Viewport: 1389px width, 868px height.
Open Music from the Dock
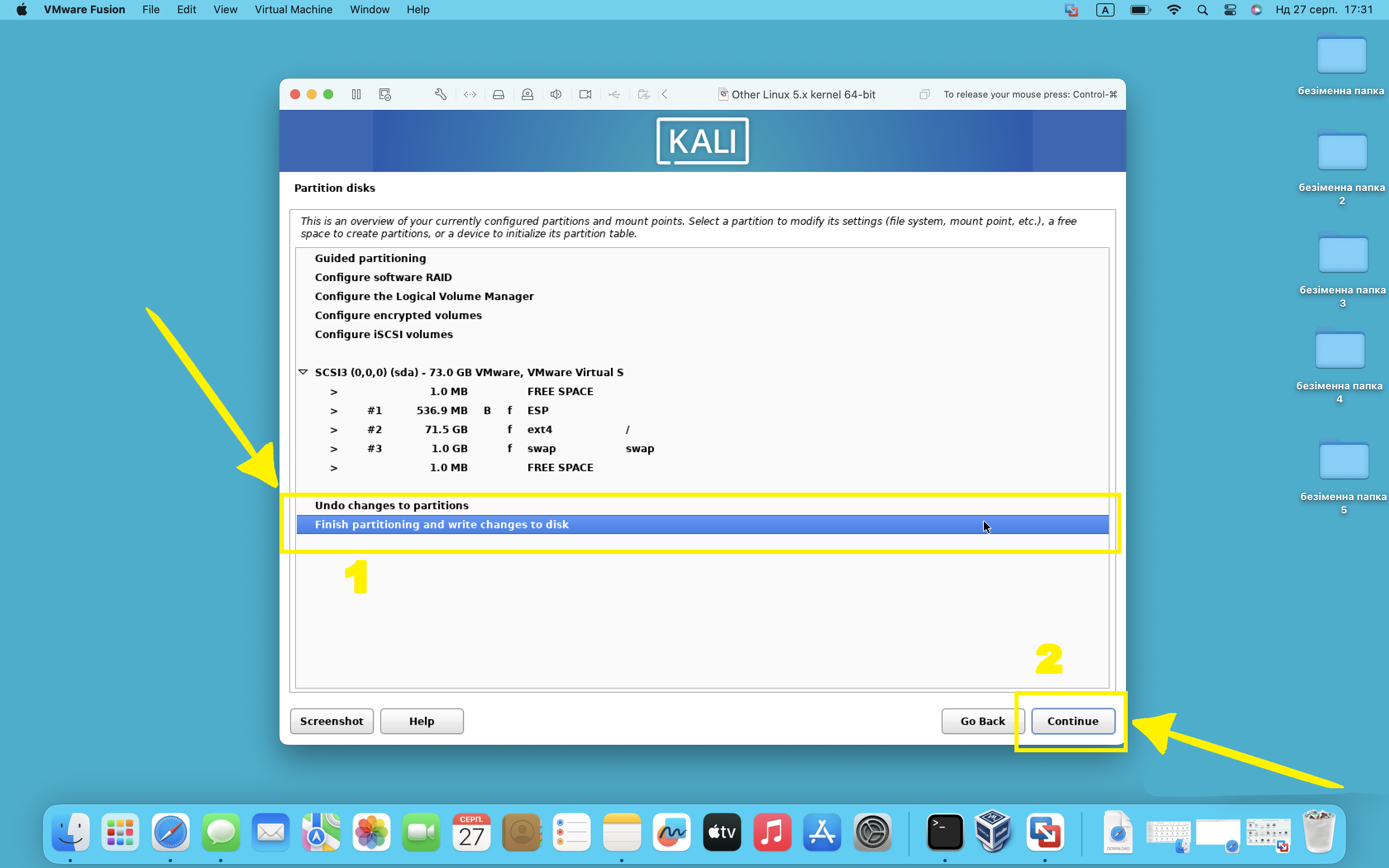point(772,832)
